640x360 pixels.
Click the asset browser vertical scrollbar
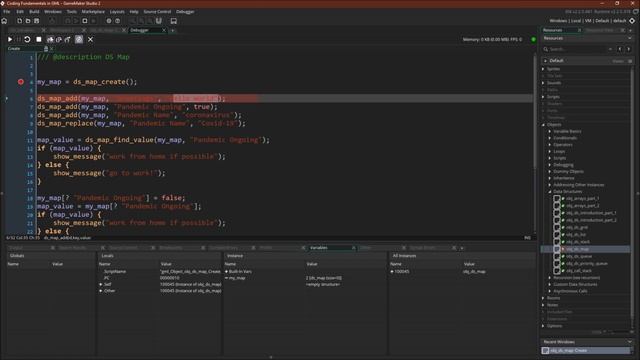pos(632,192)
